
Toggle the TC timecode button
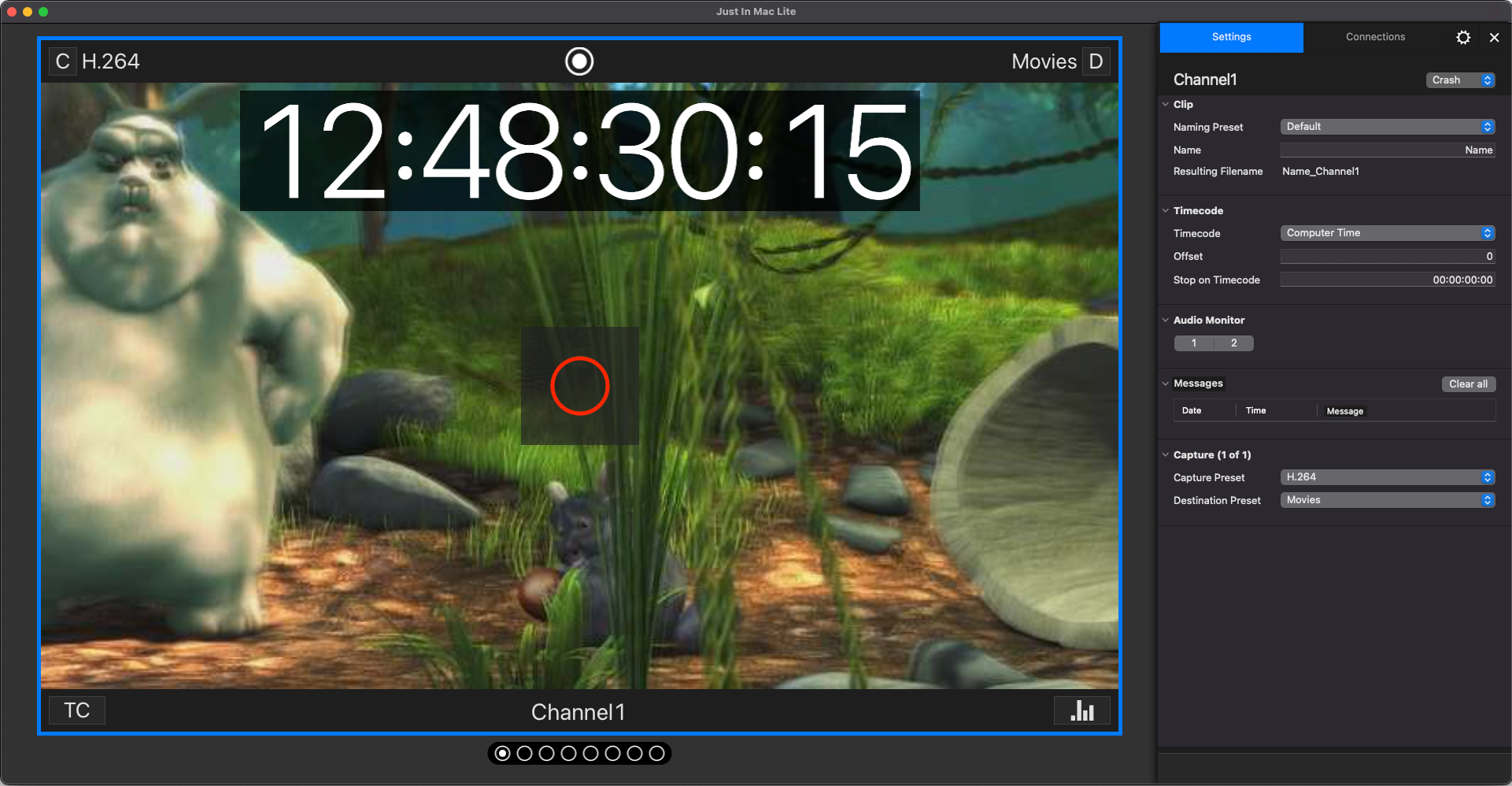click(77, 710)
